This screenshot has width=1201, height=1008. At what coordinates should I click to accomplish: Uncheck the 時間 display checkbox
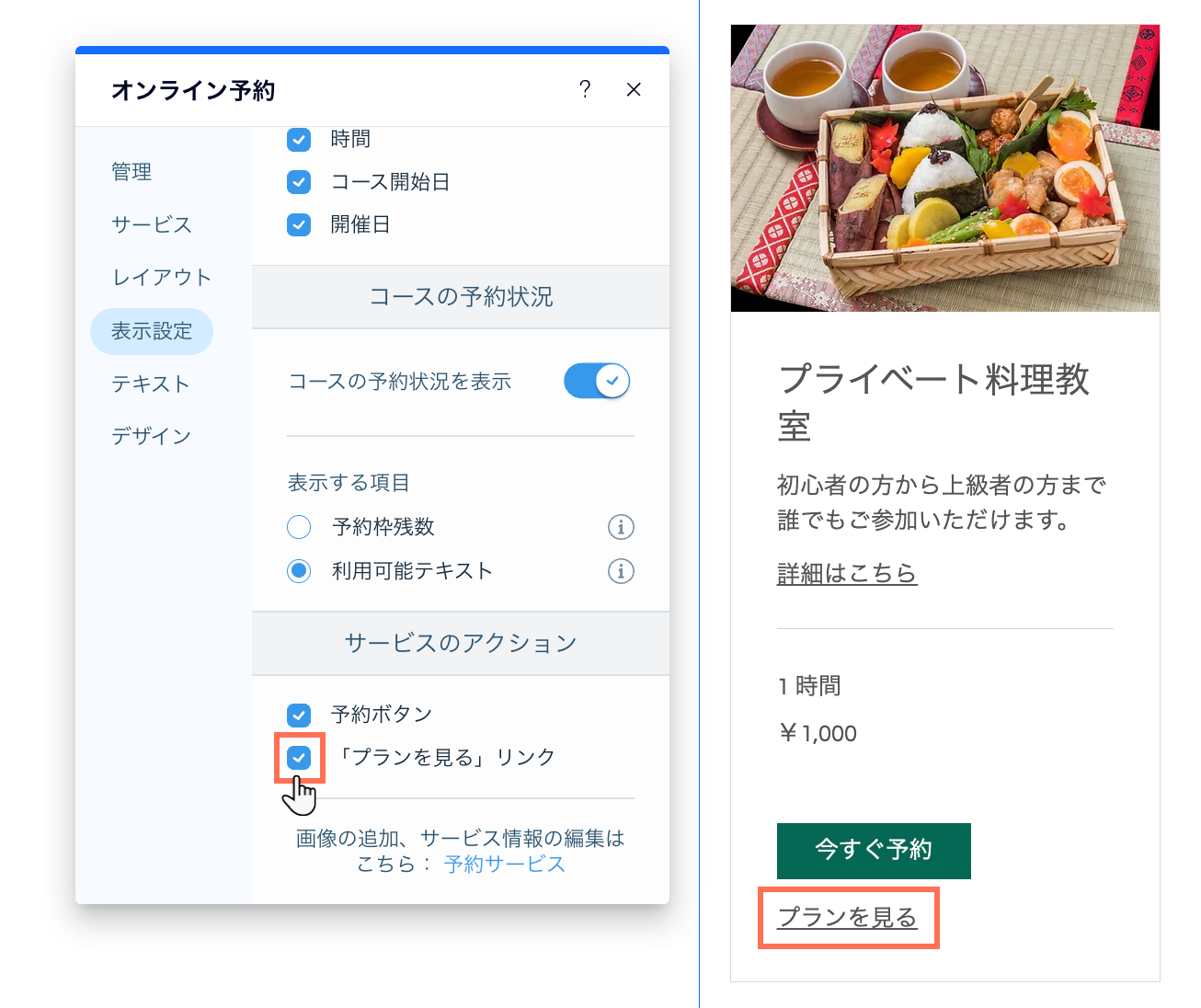[x=299, y=139]
